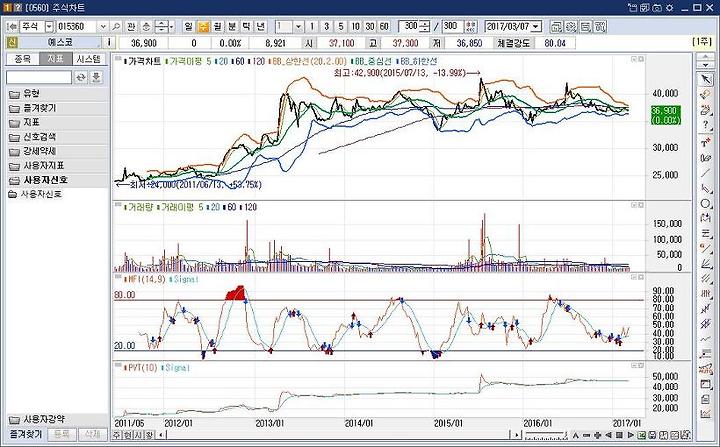Click the zoom out minus icon below chart
Screen dimensions: 720x447
tap(586, 435)
